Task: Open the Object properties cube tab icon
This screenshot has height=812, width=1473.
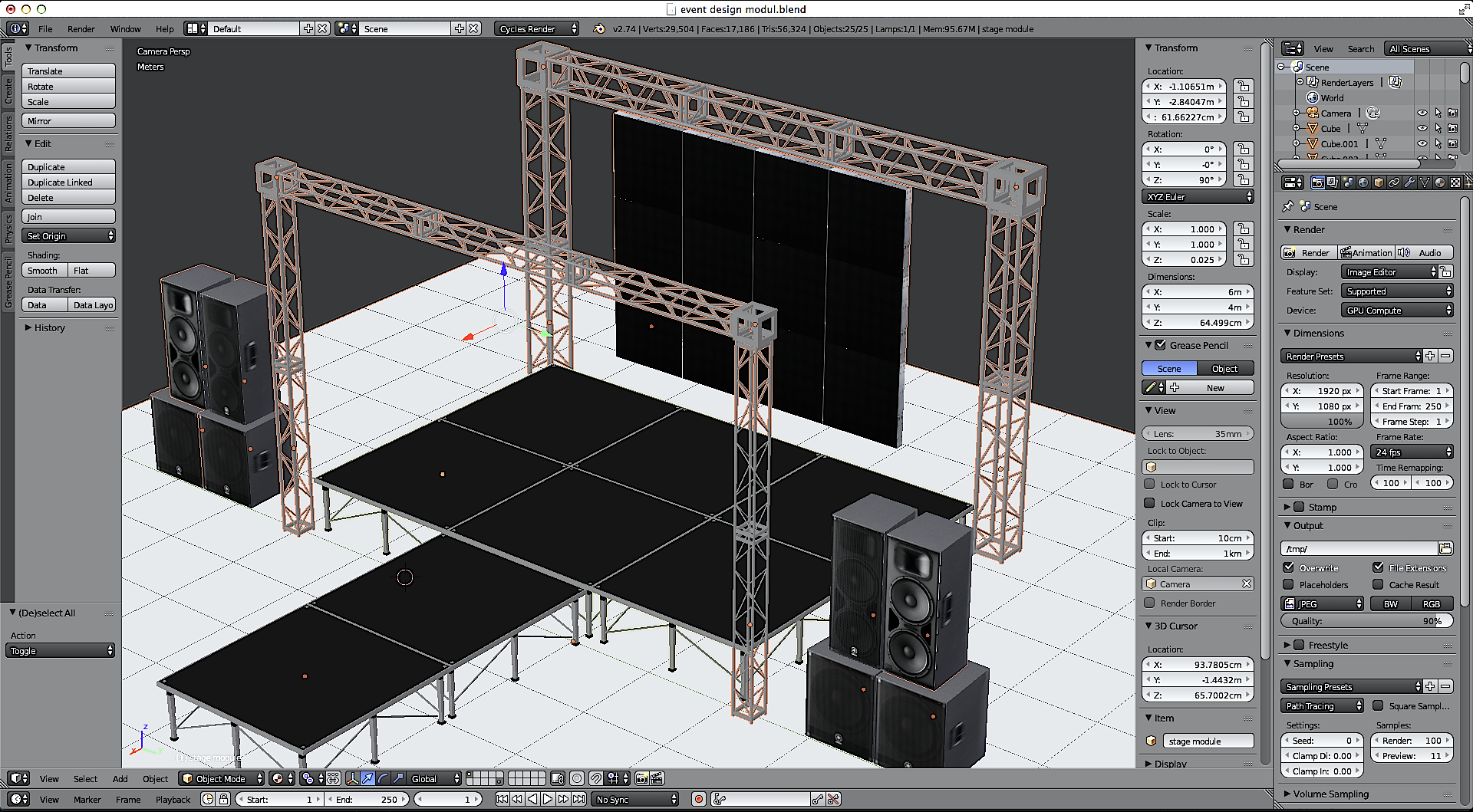Action: click(x=1379, y=182)
